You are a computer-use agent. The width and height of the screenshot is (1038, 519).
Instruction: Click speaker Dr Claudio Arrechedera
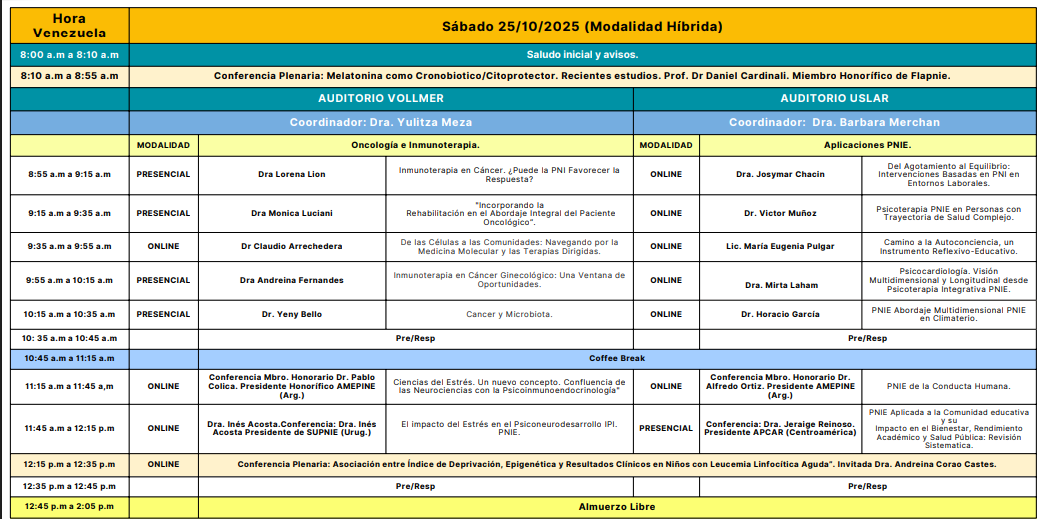[x=291, y=247]
